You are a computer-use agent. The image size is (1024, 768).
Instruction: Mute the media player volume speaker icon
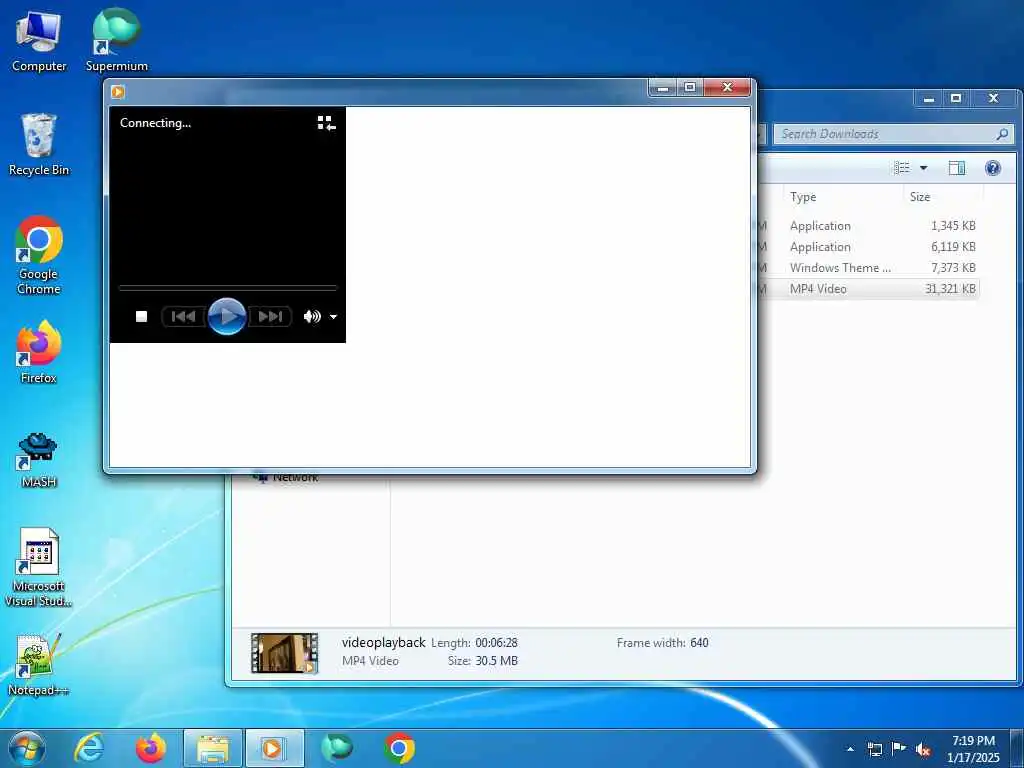coord(312,317)
